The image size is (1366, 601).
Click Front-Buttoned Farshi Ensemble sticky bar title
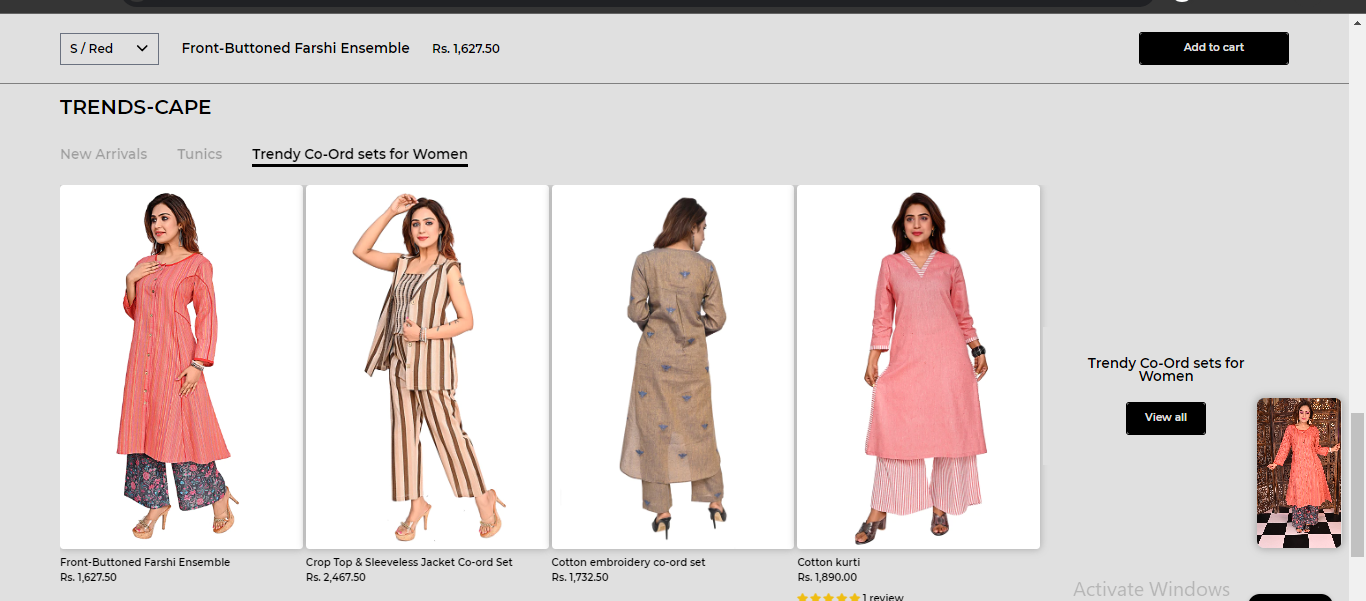pyautogui.click(x=296, y=48)
